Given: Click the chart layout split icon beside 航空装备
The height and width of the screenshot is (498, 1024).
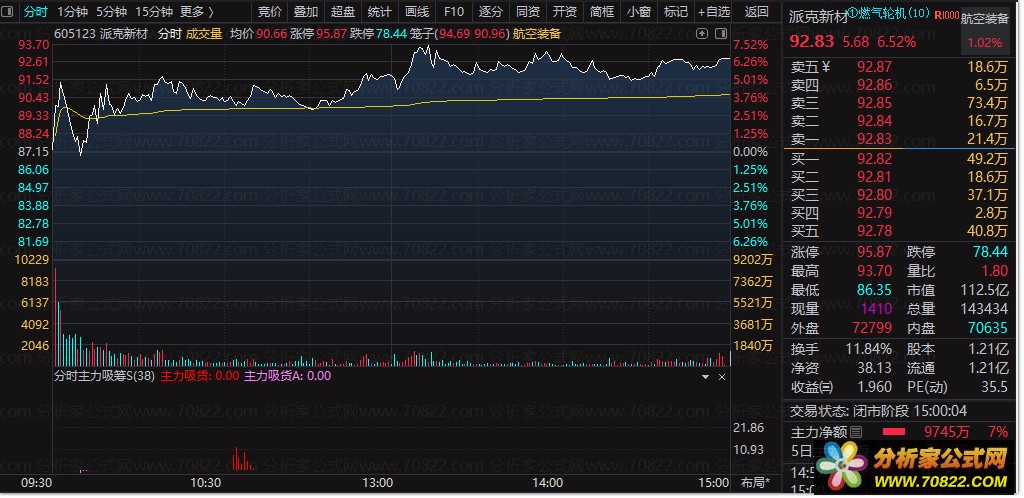Looking at the screenshot, I should coord(720,33).
